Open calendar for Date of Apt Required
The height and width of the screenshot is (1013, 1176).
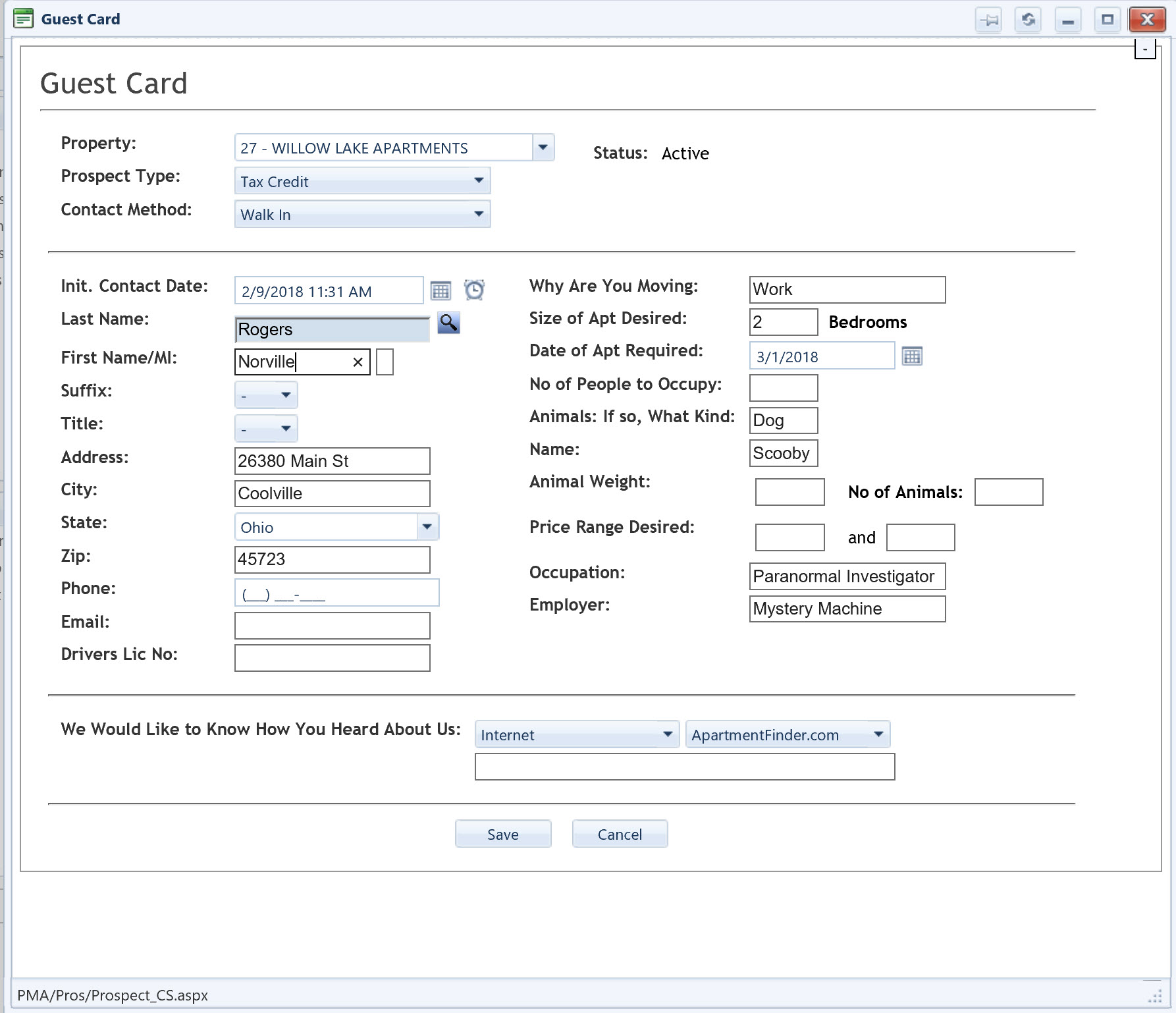(912, 356)
